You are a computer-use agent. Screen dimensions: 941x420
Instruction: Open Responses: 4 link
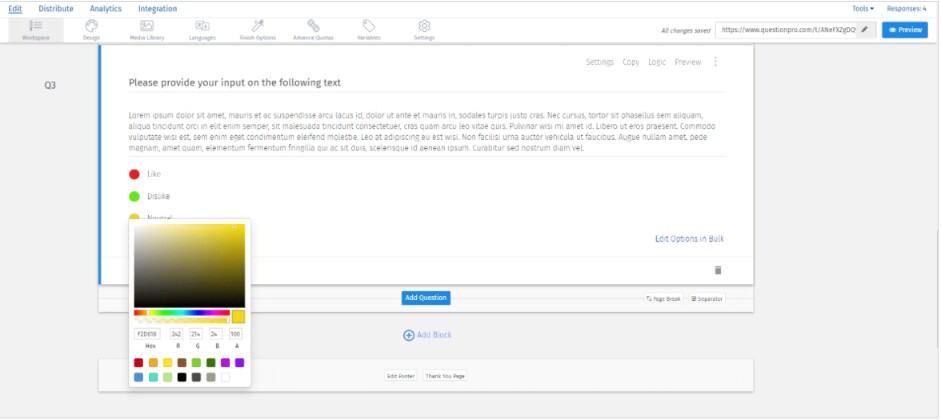pos(906,8)
